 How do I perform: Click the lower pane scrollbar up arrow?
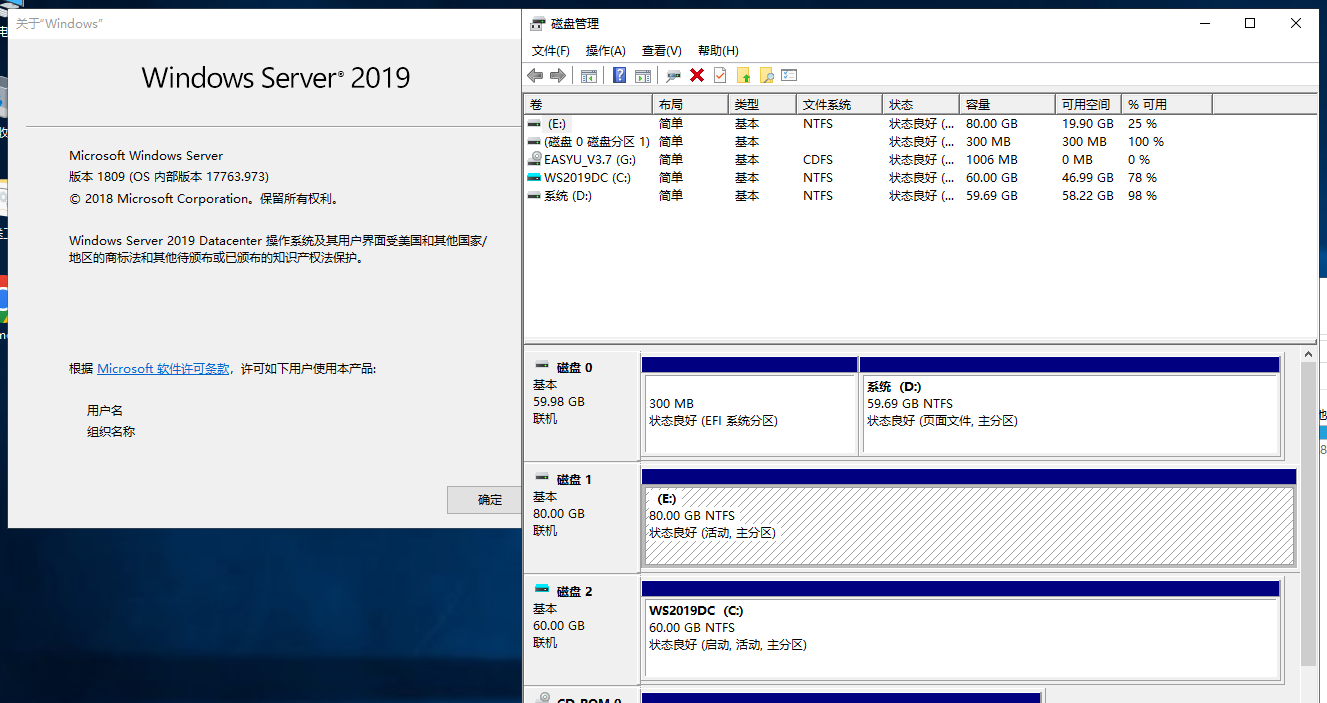tap(1309, 354)
